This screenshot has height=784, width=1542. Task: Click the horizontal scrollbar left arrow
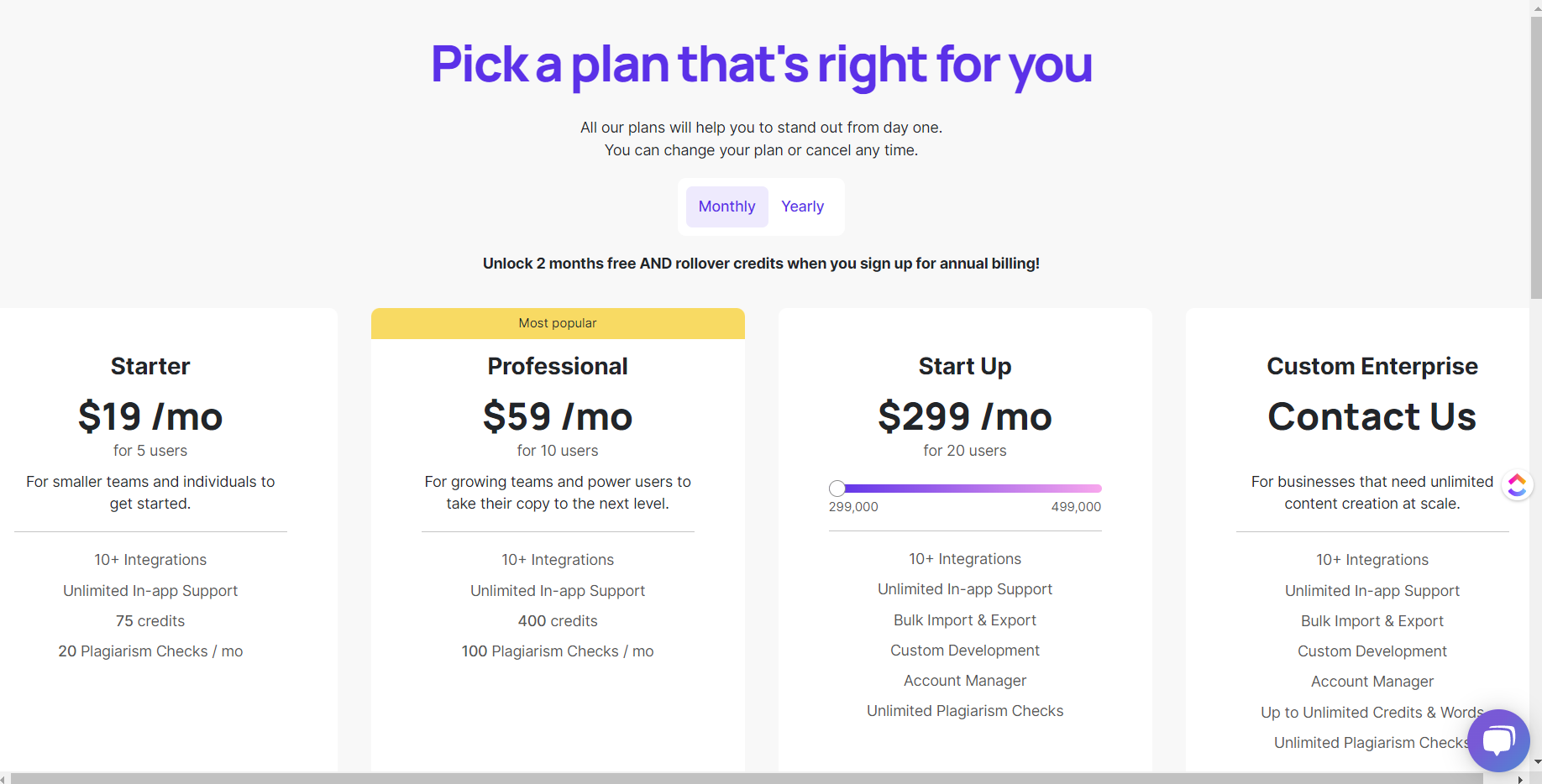point(4,779)
